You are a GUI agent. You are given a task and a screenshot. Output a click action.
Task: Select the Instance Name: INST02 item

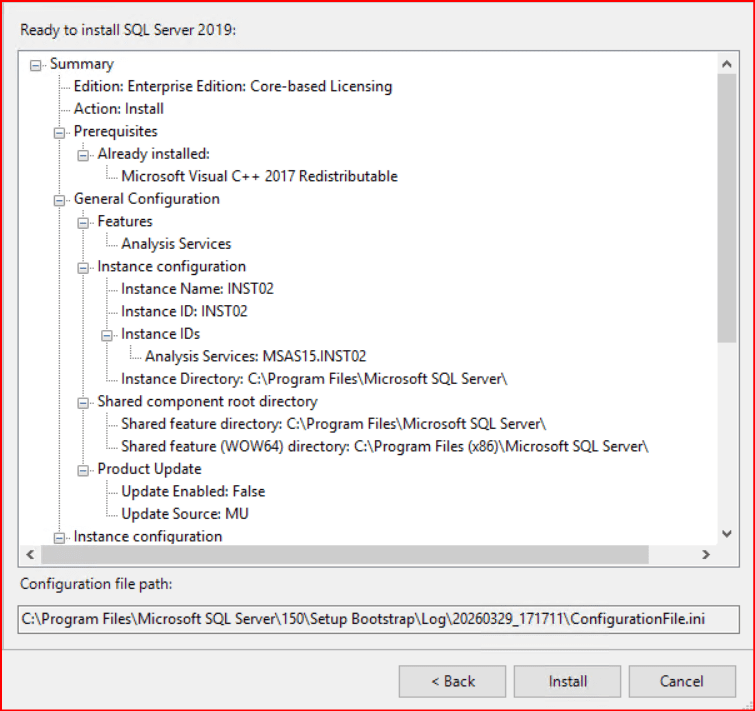pyautogui.click(x=197, y=289)
